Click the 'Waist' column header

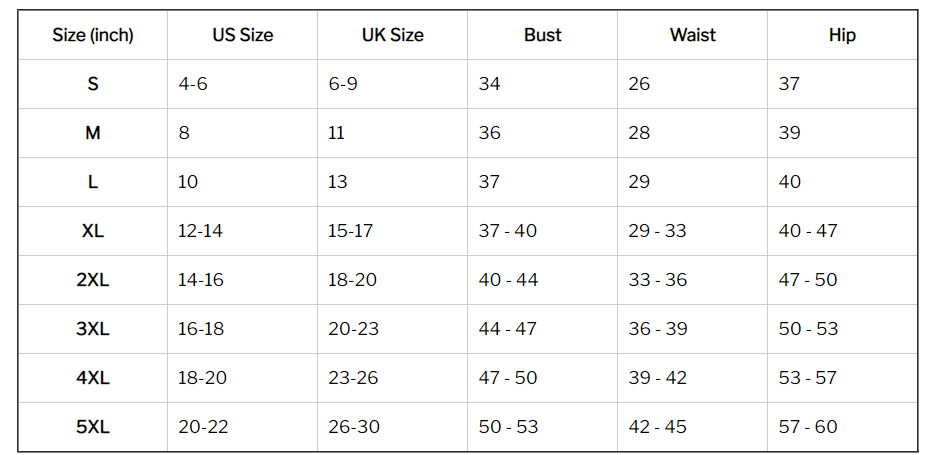click(693, 35)
